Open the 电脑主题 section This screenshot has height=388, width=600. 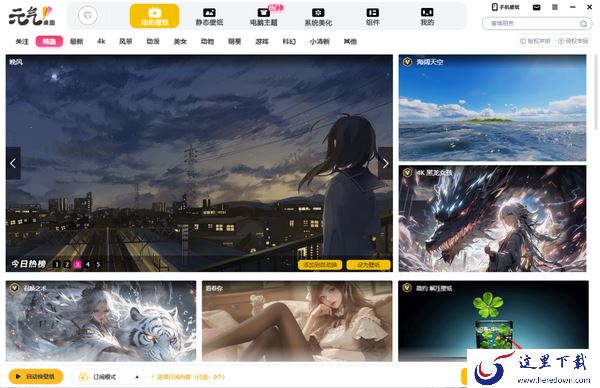pyautogui.click(x=264, y=17)
